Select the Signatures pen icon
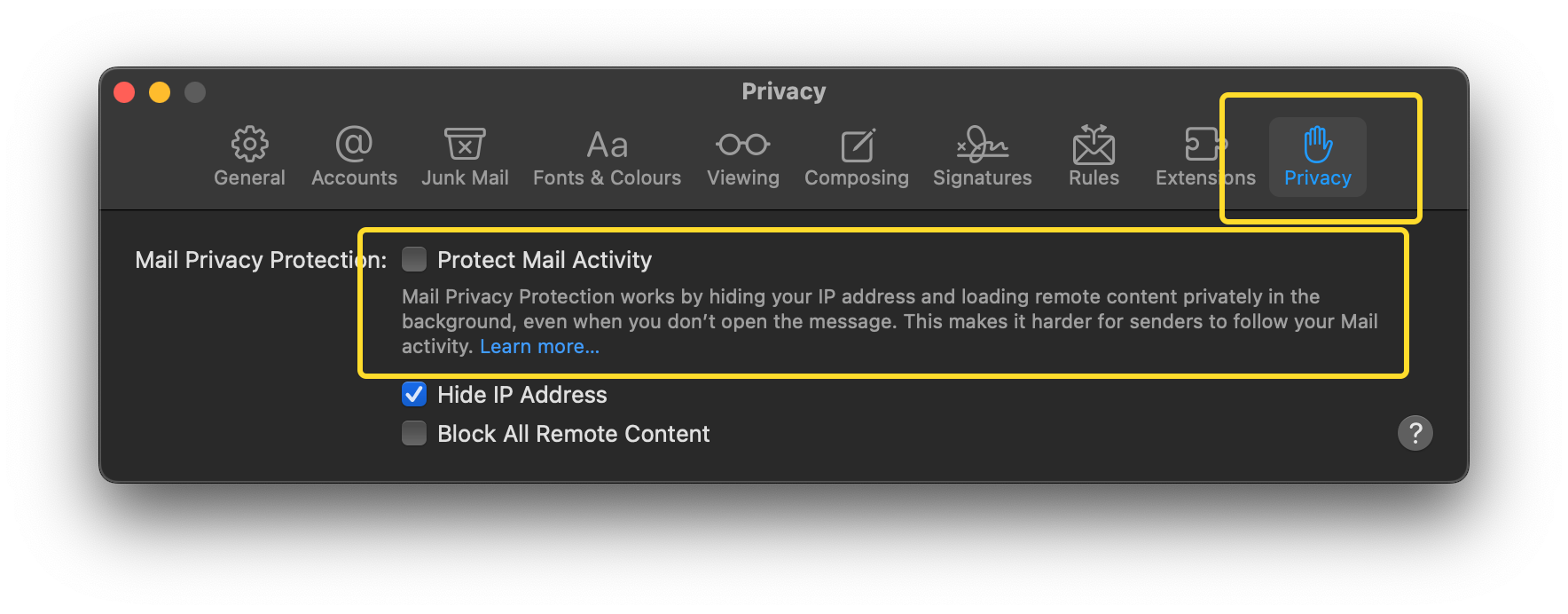1568x614 pixels. [x=983, y=144]
